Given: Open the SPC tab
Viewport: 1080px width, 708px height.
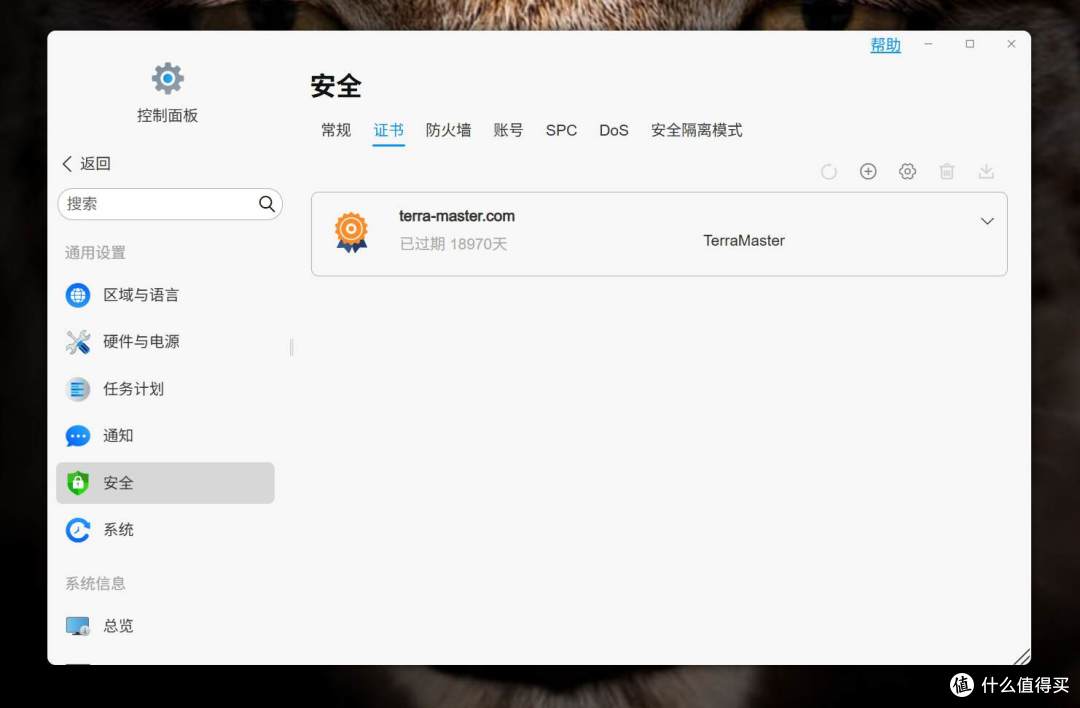Looking at the screenshot, I should 561,130.
